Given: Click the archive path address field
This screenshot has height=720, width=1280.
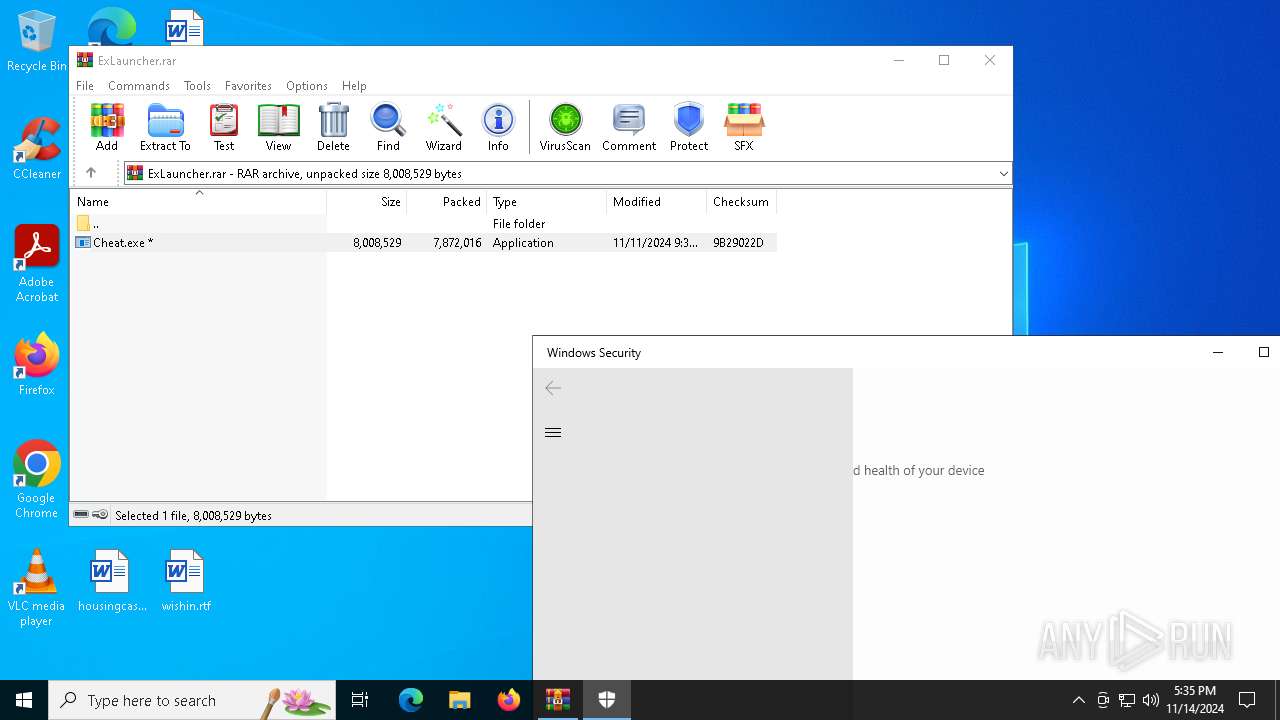Looking at the screenshot, I should [567, 174].
